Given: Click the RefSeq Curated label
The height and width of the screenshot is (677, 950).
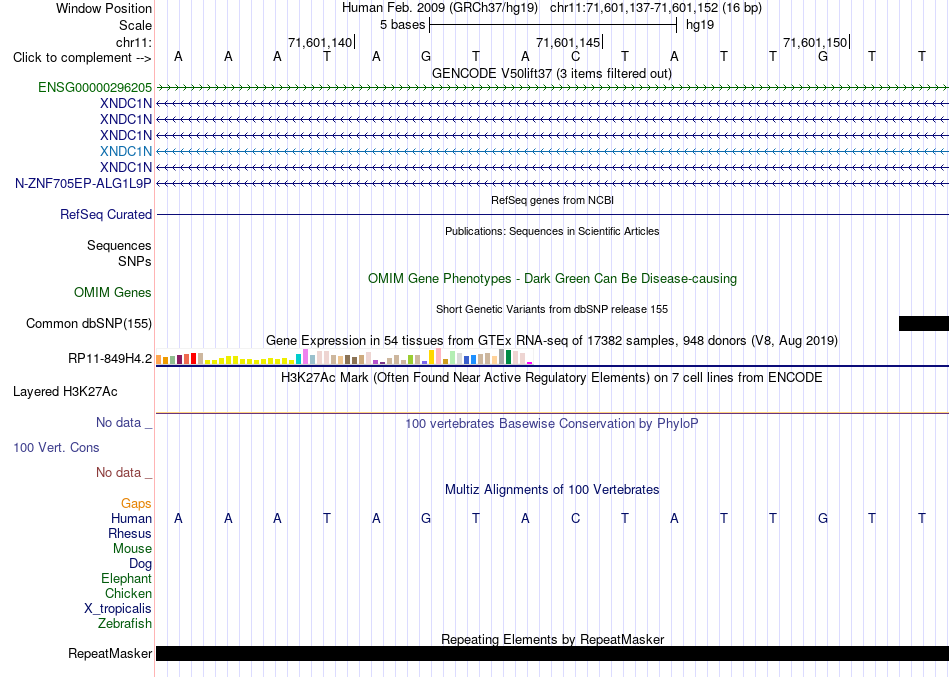Looking at the screenshot, I should coord(106,215).
